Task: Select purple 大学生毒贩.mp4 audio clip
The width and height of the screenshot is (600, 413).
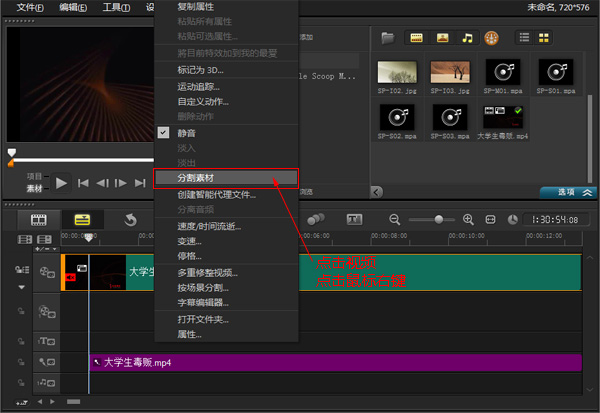Action: click(336, 362)
